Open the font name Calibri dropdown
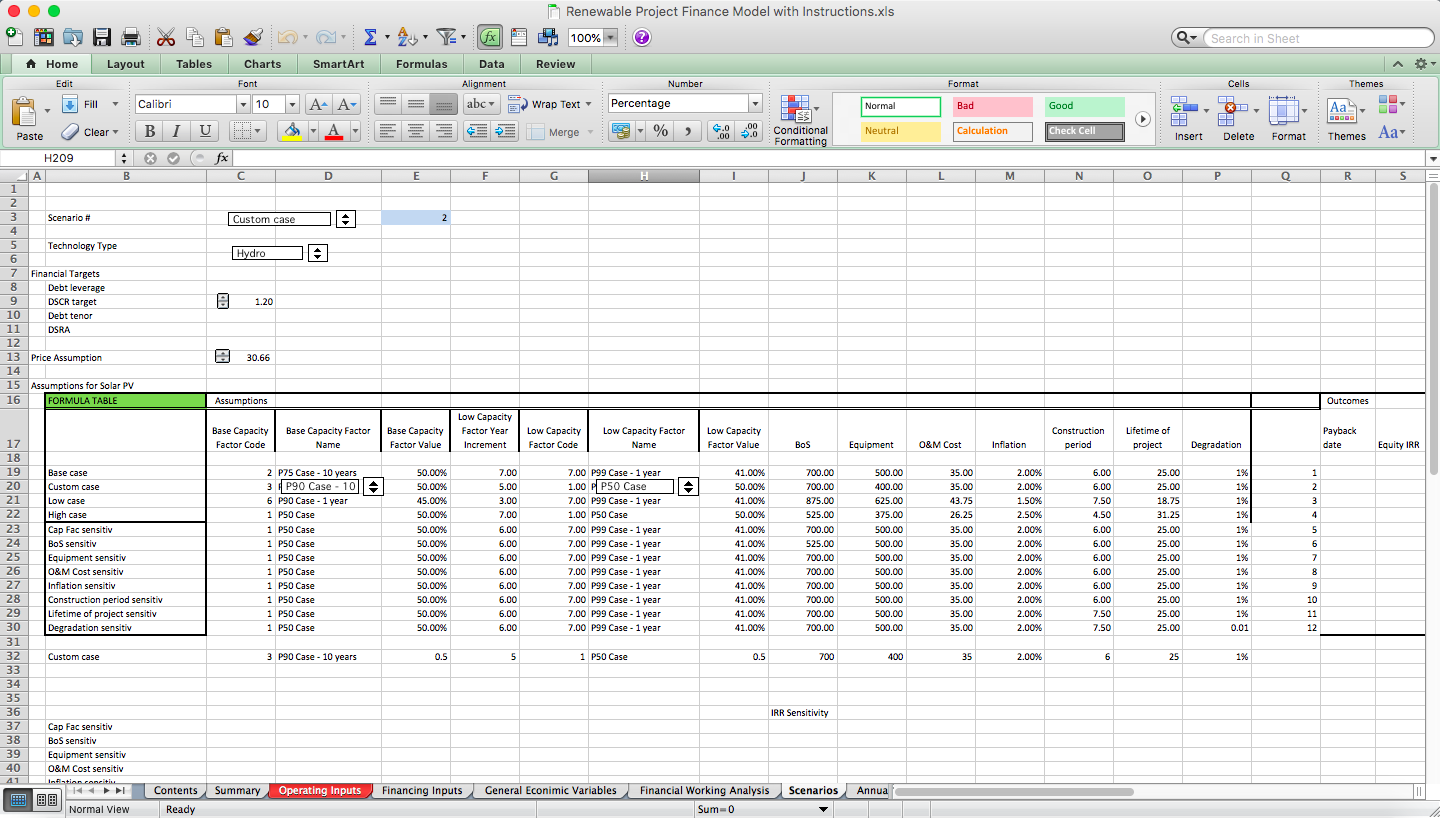Screen dimensions: 1440x818 (x=243, y=104)
